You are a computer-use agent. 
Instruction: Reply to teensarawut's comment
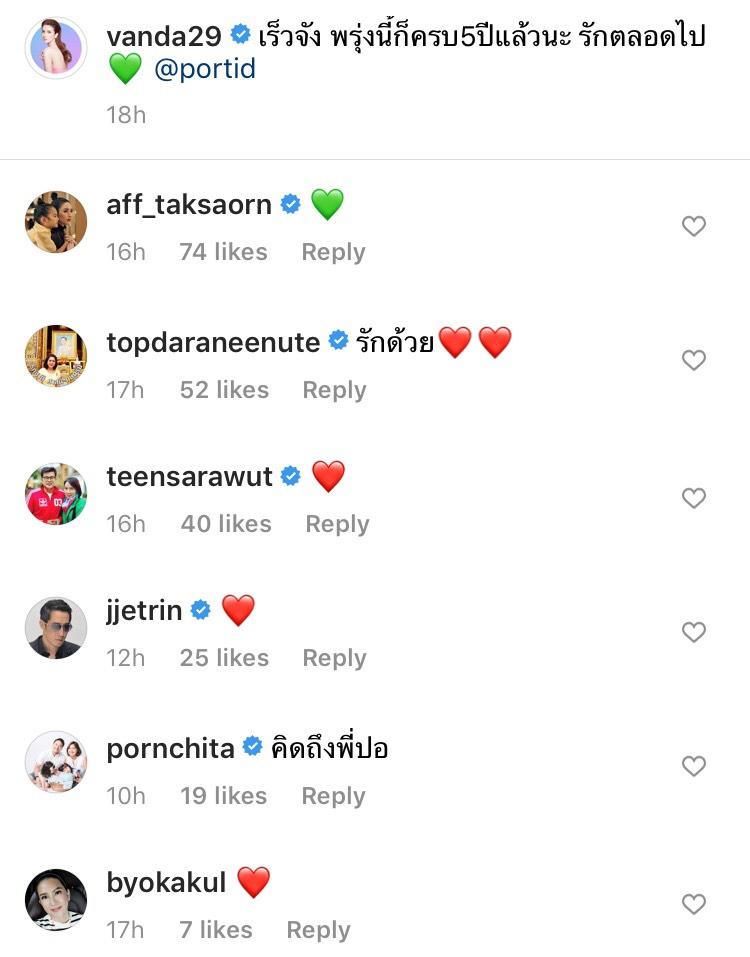(x=337, y=524)
